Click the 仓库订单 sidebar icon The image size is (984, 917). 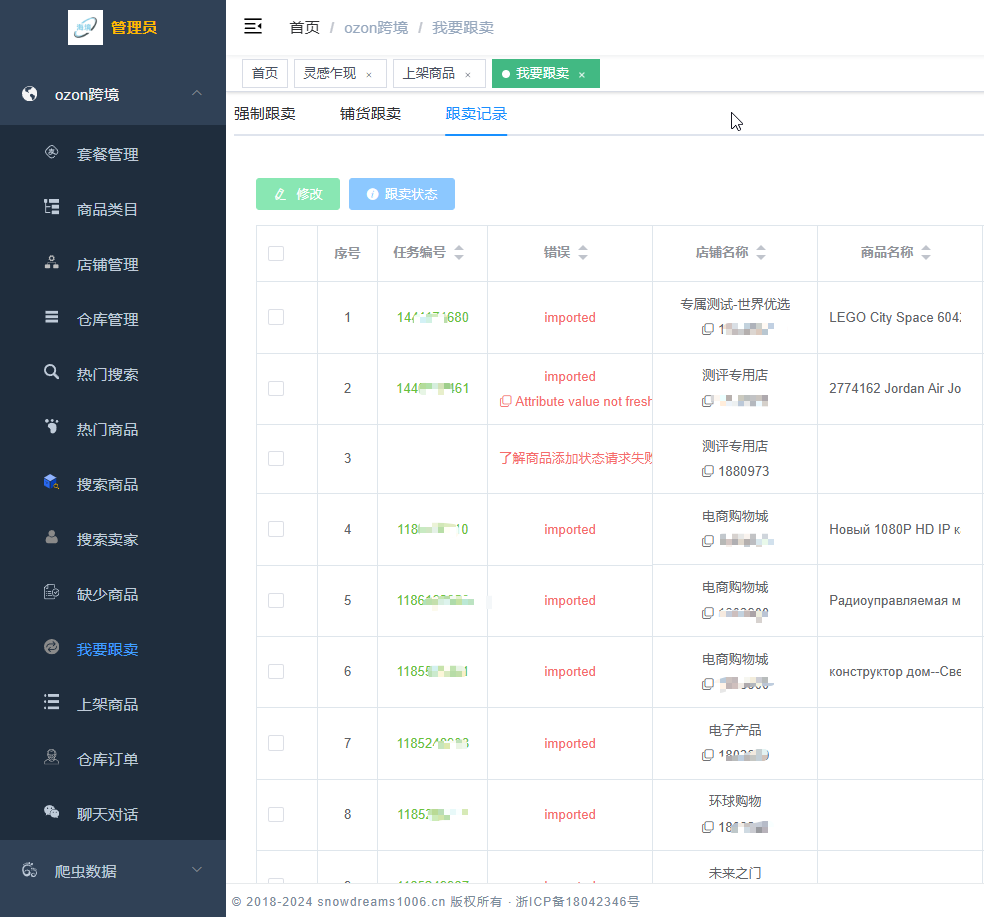pyautogui.click(x=52, y=758)
